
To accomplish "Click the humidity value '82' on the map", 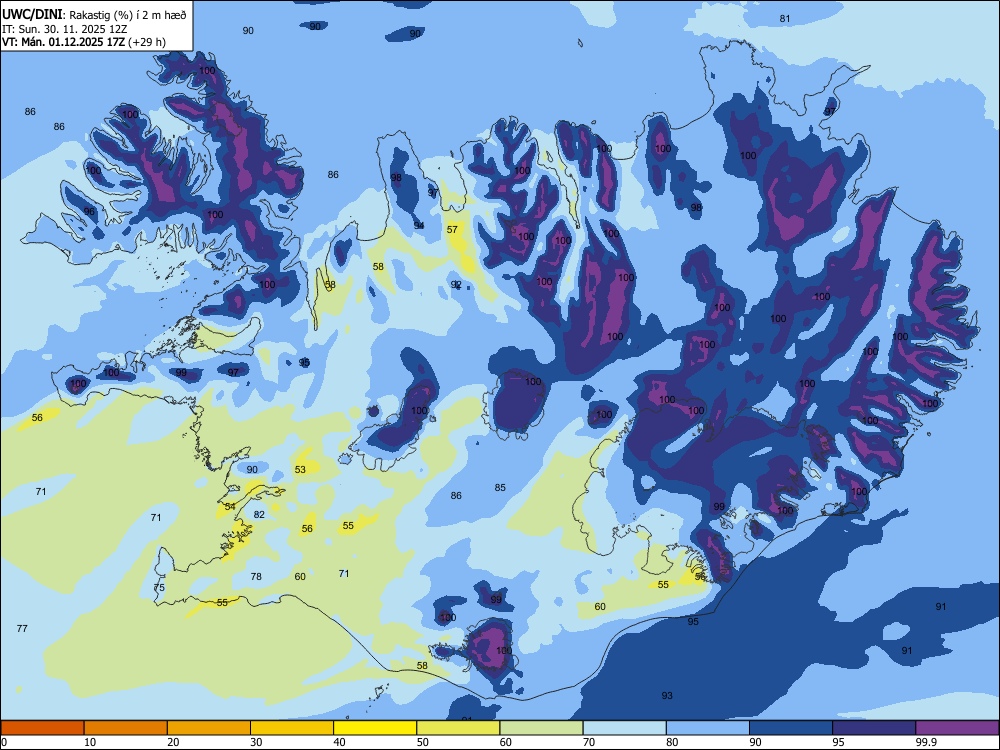I will tap(259, 515).
